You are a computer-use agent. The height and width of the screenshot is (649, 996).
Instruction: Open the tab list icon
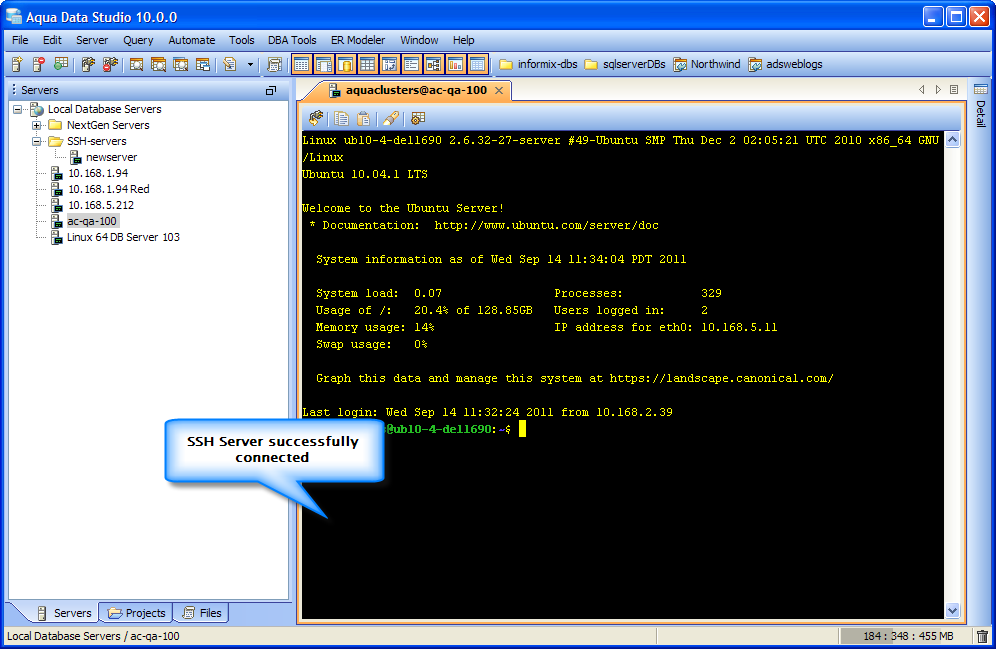953,90
